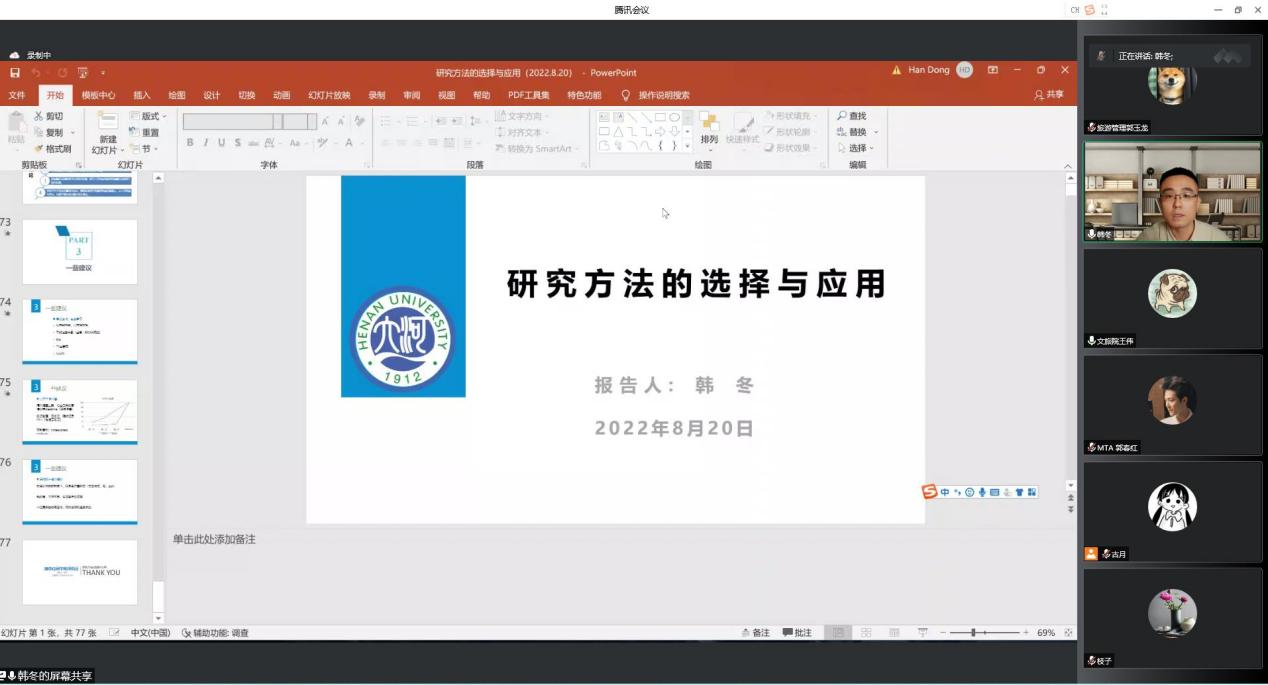1268x685 pixels.
Task: Click the fit slide to window icon
Action: click(1068, 633)
